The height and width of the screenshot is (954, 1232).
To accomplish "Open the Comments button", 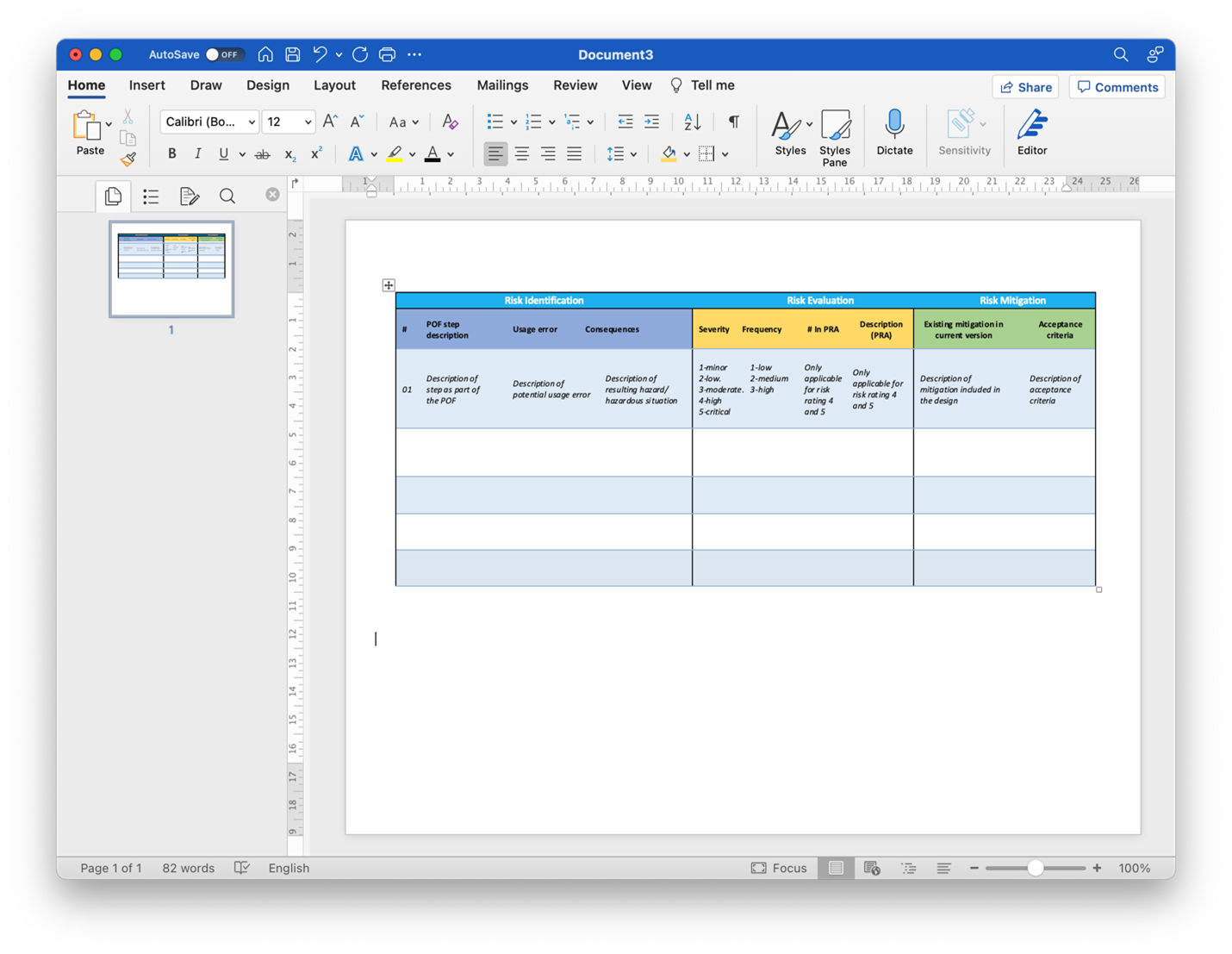I will 1117,87.
